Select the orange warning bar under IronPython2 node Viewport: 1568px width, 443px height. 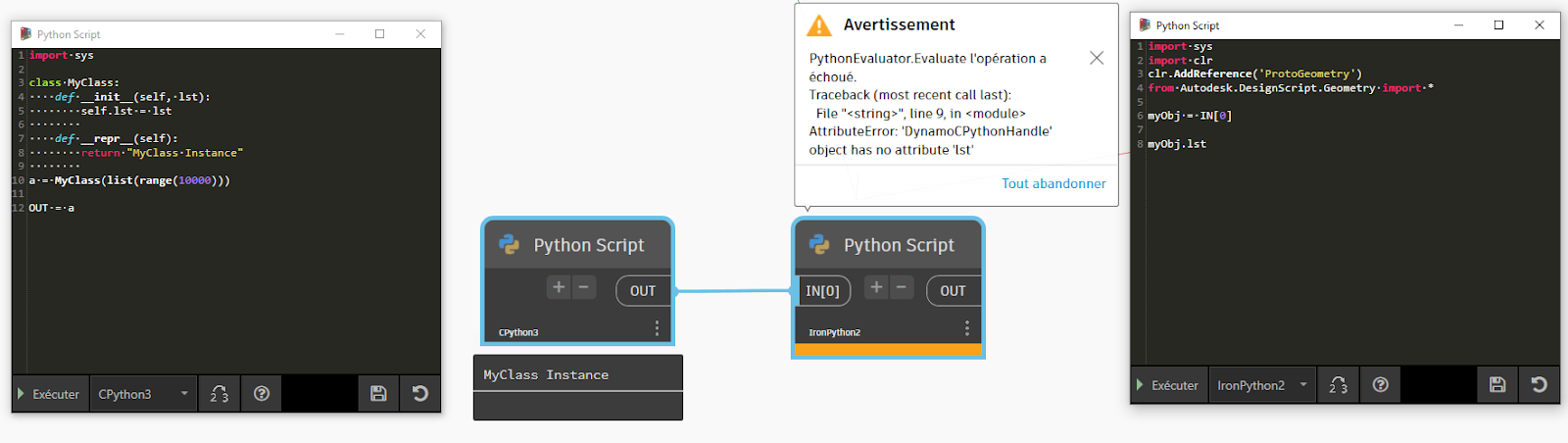888,350
